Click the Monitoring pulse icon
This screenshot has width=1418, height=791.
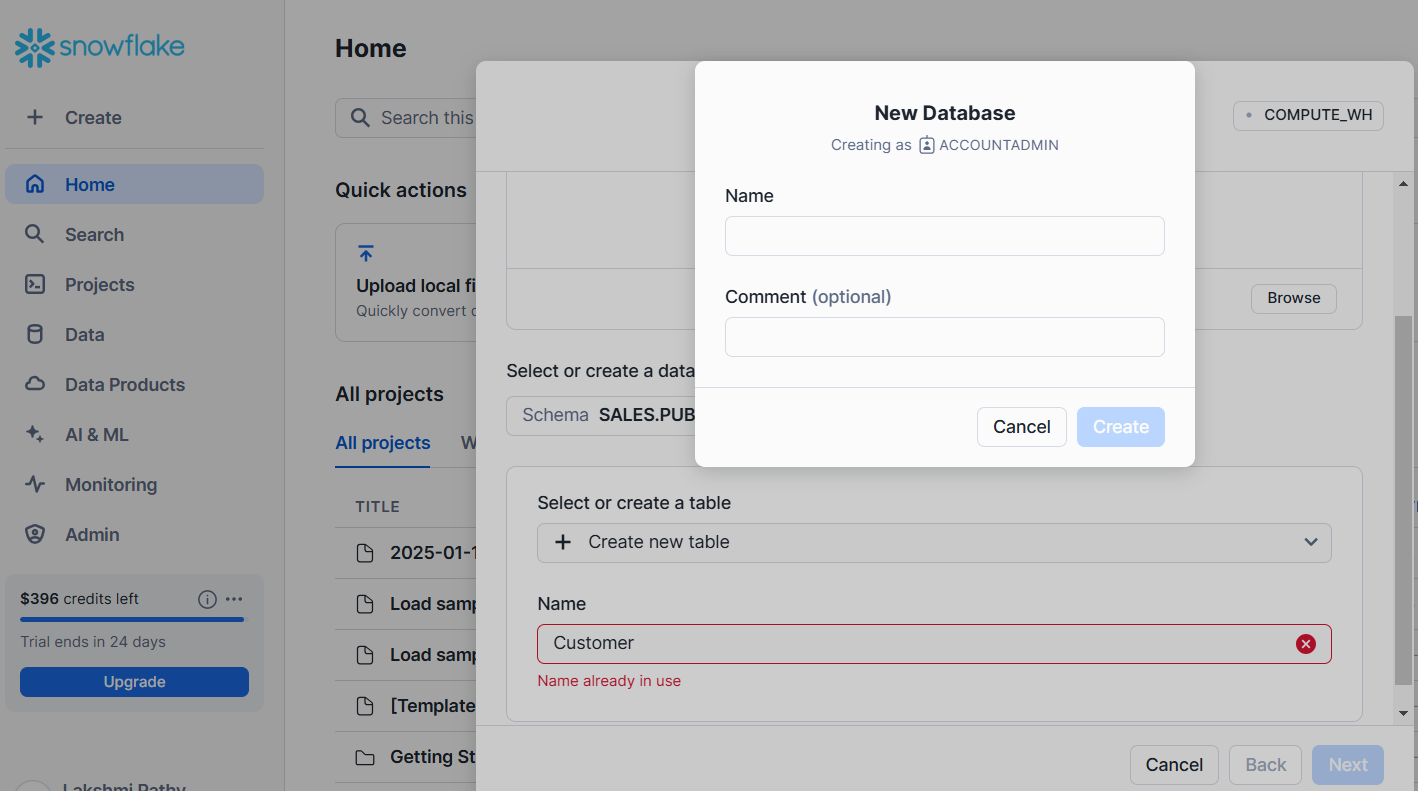(x=35, y=484)
